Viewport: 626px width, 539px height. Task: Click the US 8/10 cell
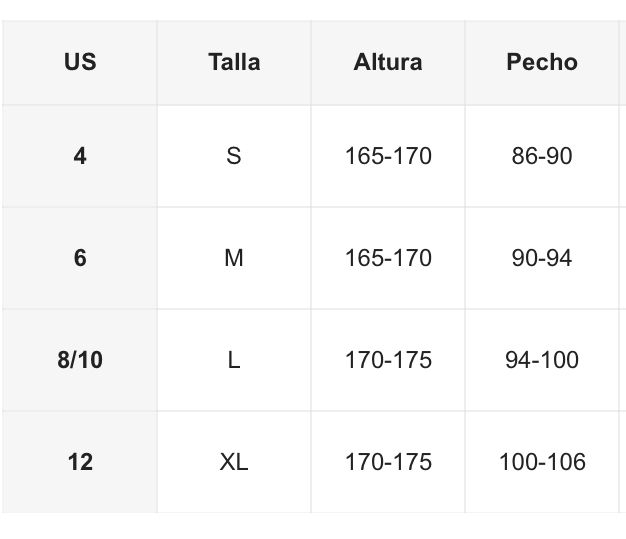(80, 360)
